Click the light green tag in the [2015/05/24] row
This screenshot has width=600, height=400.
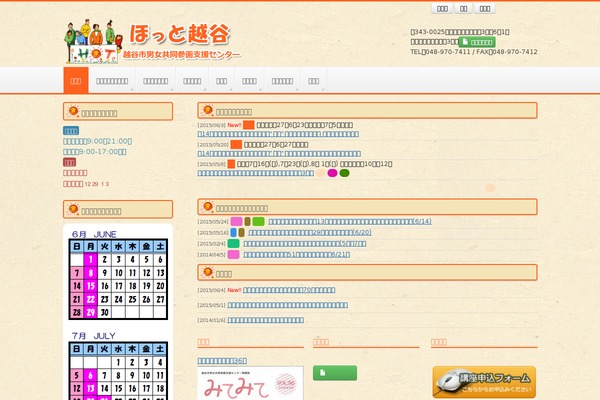(258, 221)
